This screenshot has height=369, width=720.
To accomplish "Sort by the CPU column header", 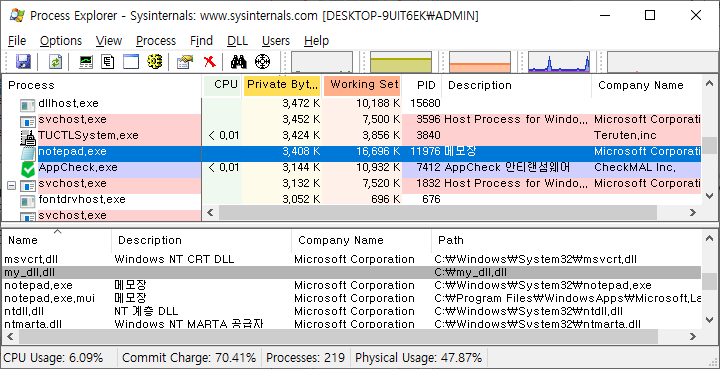I will [222, 85].
